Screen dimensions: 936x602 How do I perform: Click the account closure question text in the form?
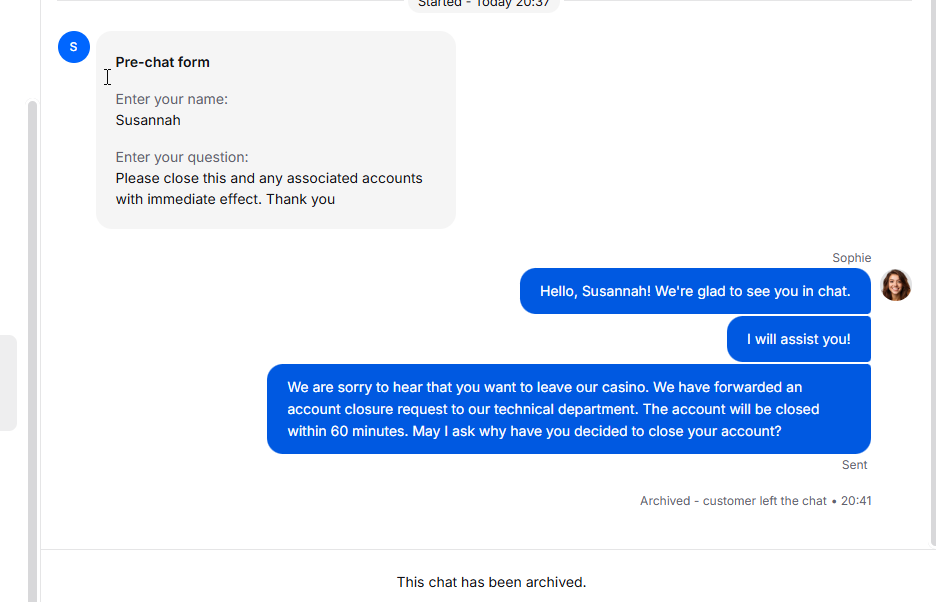pos(269,178)
